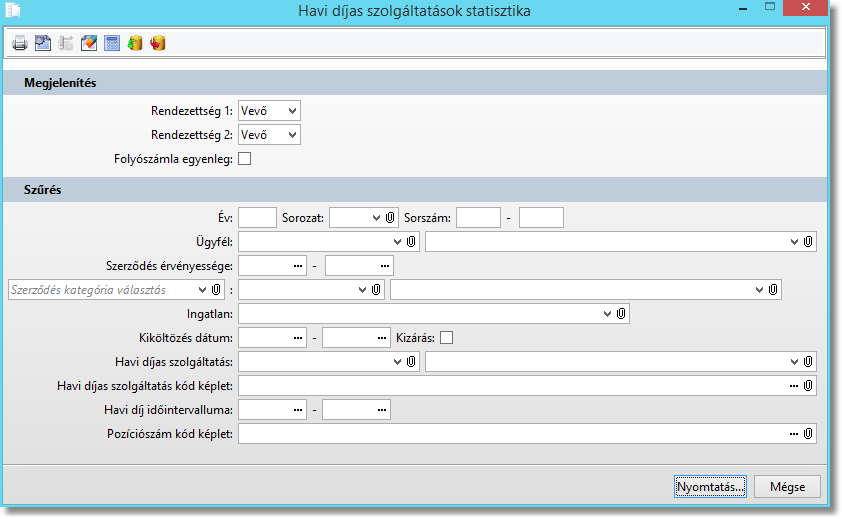Screen dimensions: 842x519
Task: Tick the Kizárás checkbox
Action: pyautogui.click(x=446, y=337)
